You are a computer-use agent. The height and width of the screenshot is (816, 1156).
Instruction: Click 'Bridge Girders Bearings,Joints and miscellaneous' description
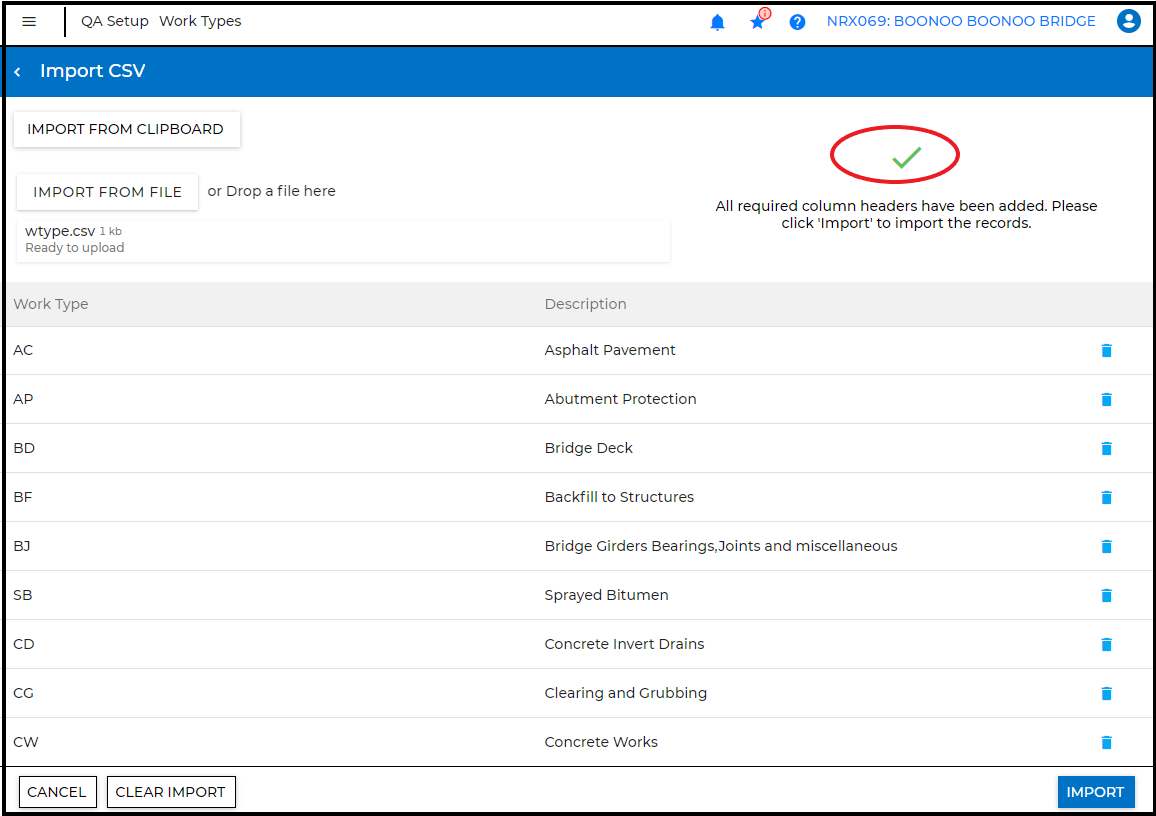pos(721,546)
